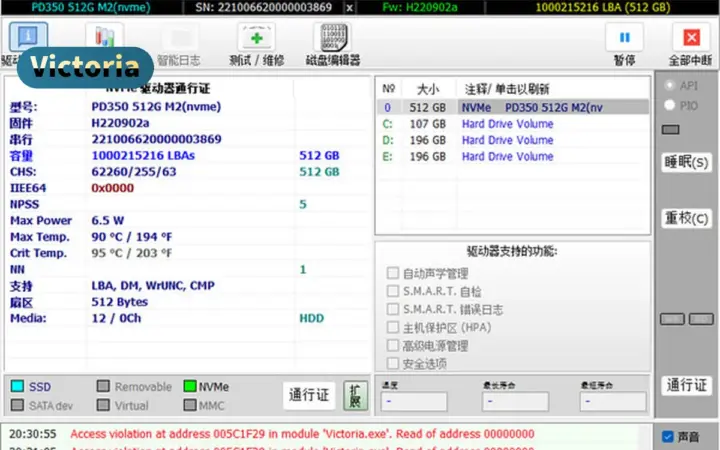Select the API radio button
The image size is (720, 450).
tap(669, 85)
